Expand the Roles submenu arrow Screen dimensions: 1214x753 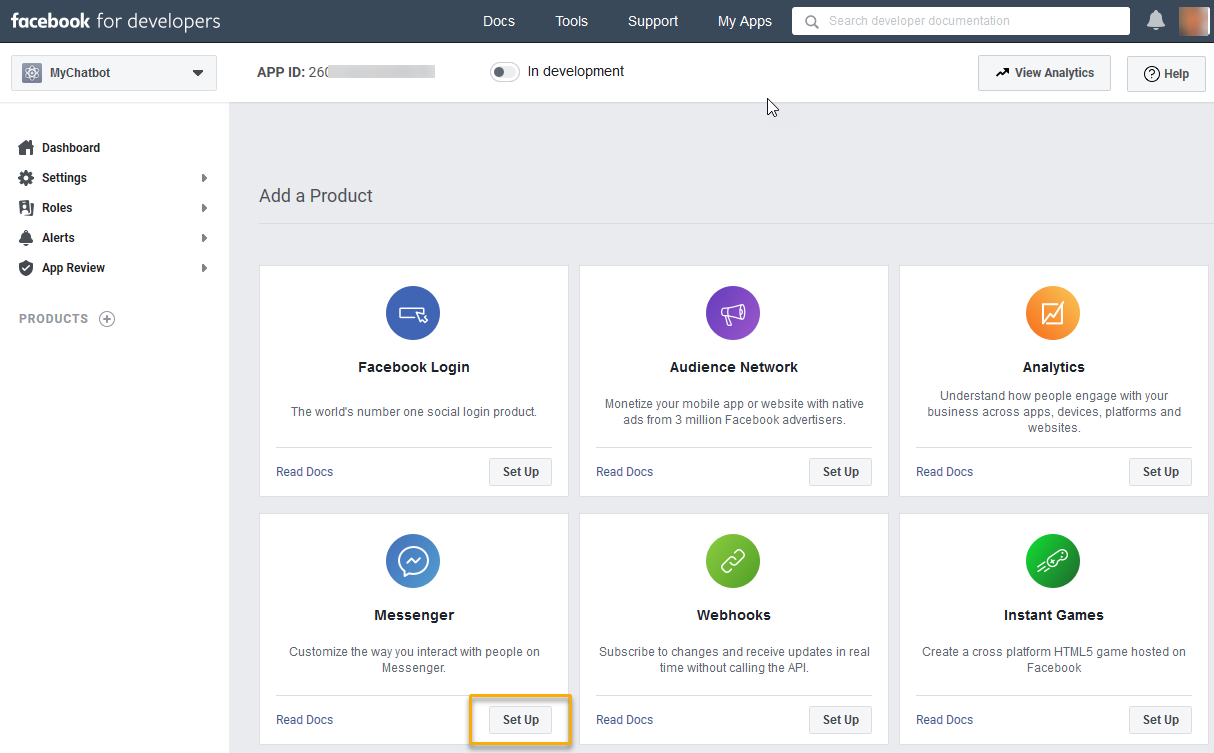tap(204, 208)
